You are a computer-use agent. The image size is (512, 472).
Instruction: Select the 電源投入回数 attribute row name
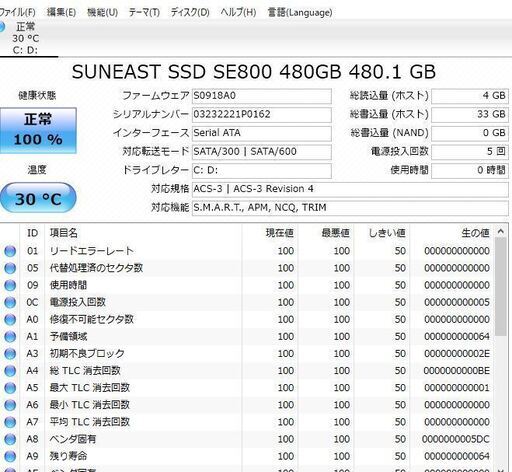point(78,302)
